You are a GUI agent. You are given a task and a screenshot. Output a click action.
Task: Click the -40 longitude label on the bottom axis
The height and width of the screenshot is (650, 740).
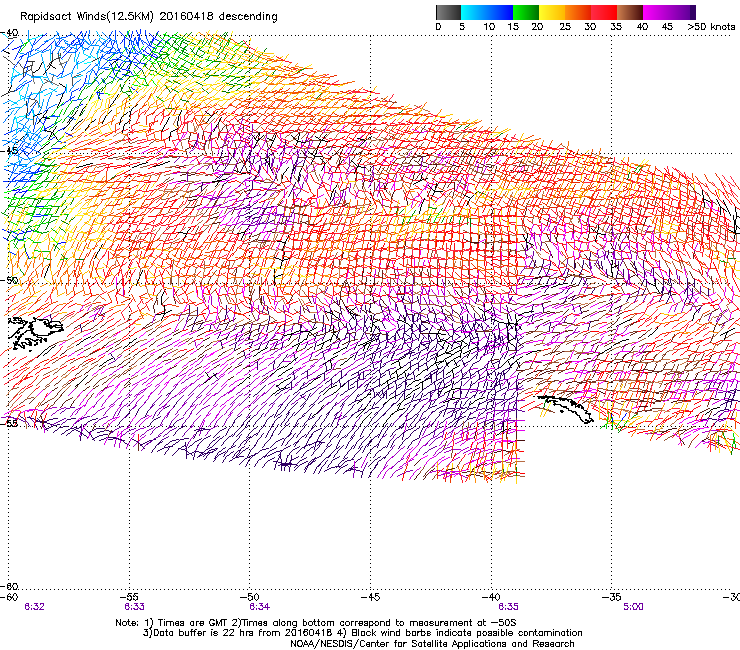click(x=491, y=597)
